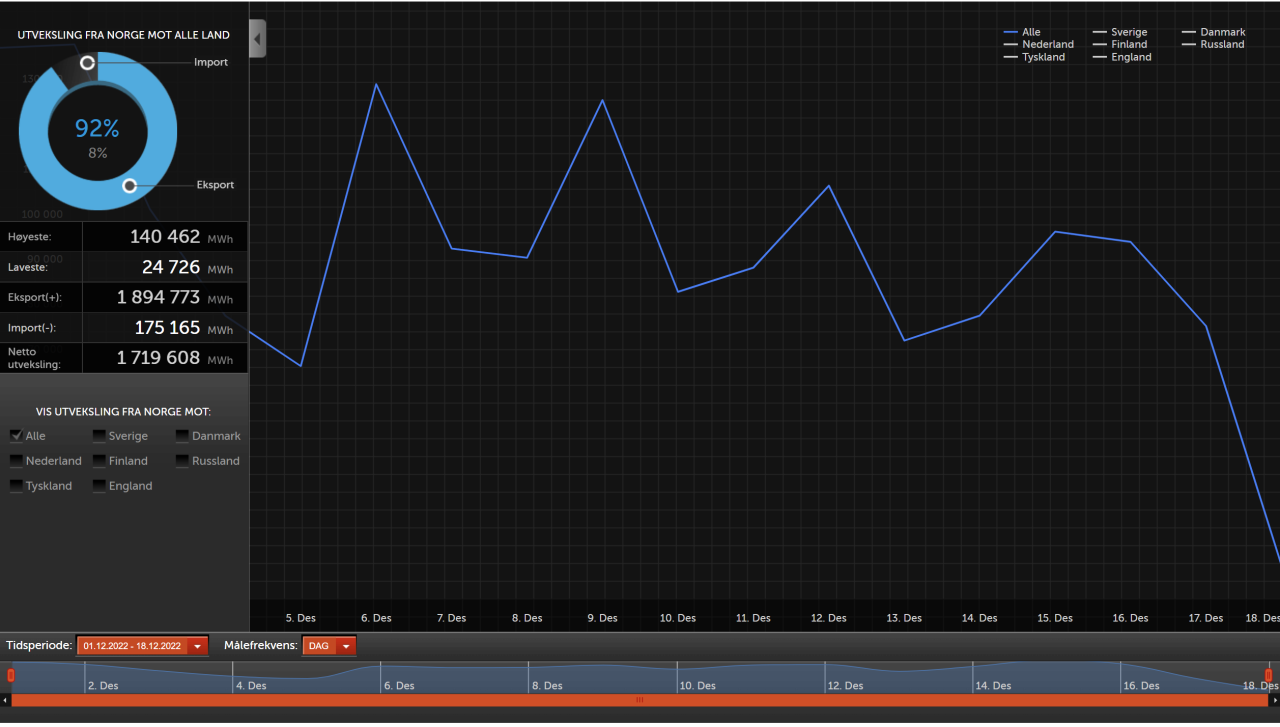Uncheck the Alle checkbox
Viewport: 1280px width, 727px height.
click(17, 436)
